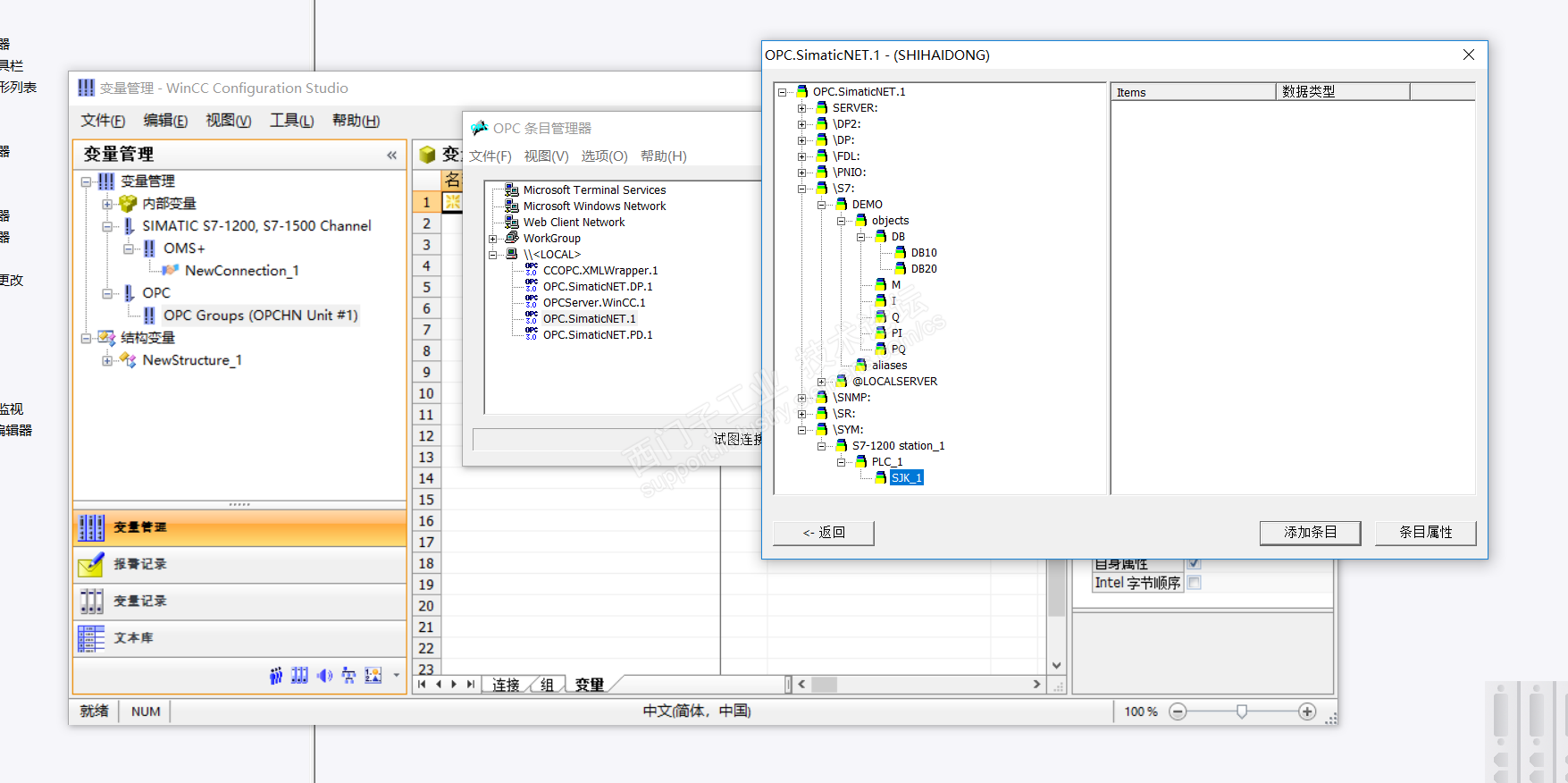
Task: Click the DB10 node icon in the OPC browser
Action: tap(901, 253)
